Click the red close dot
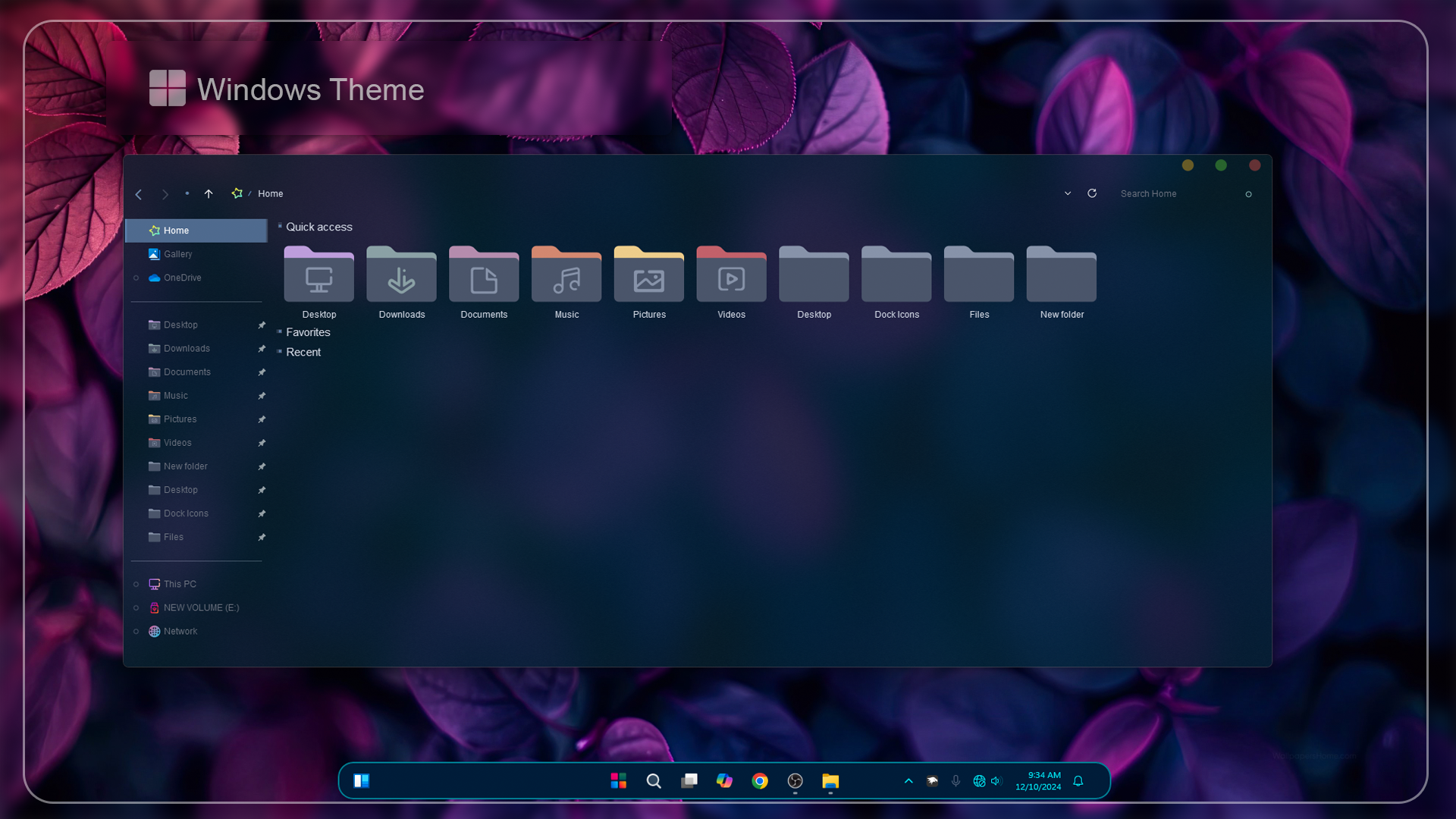 [x=1255, y=165]
